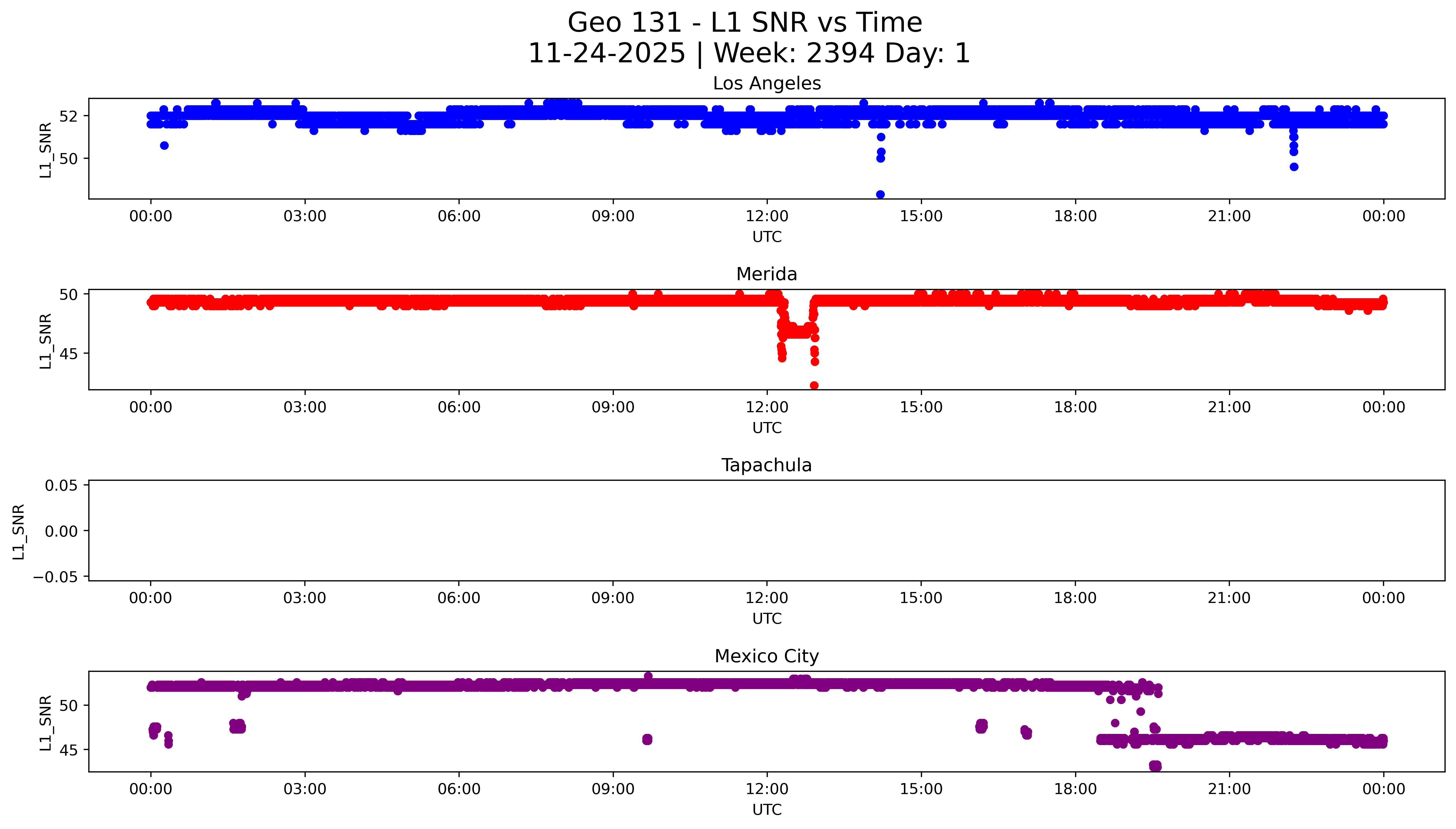1456x829 pixels.
Task: Click the 'Los Angeles' subplot title
Action: [x=766, y=84]
